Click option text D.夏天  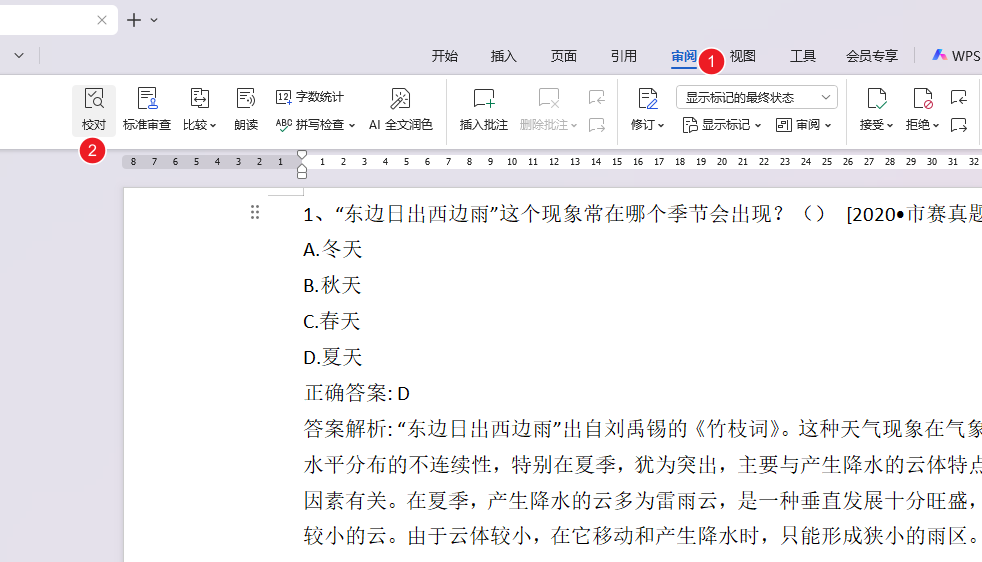click(x=333, y=357)
